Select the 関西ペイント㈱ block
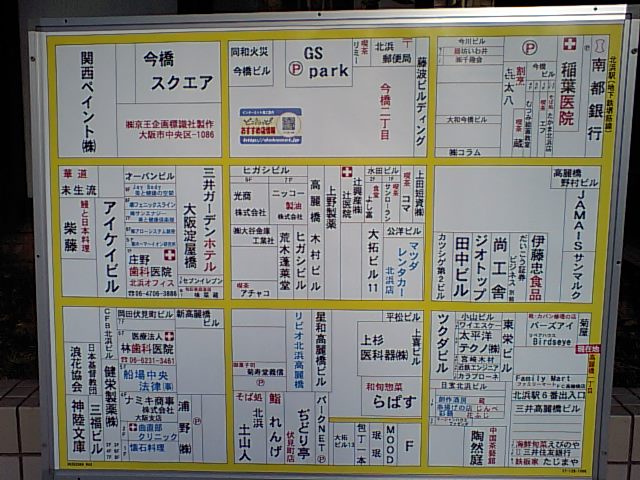640x480 pixels. (x=87, y=100)
